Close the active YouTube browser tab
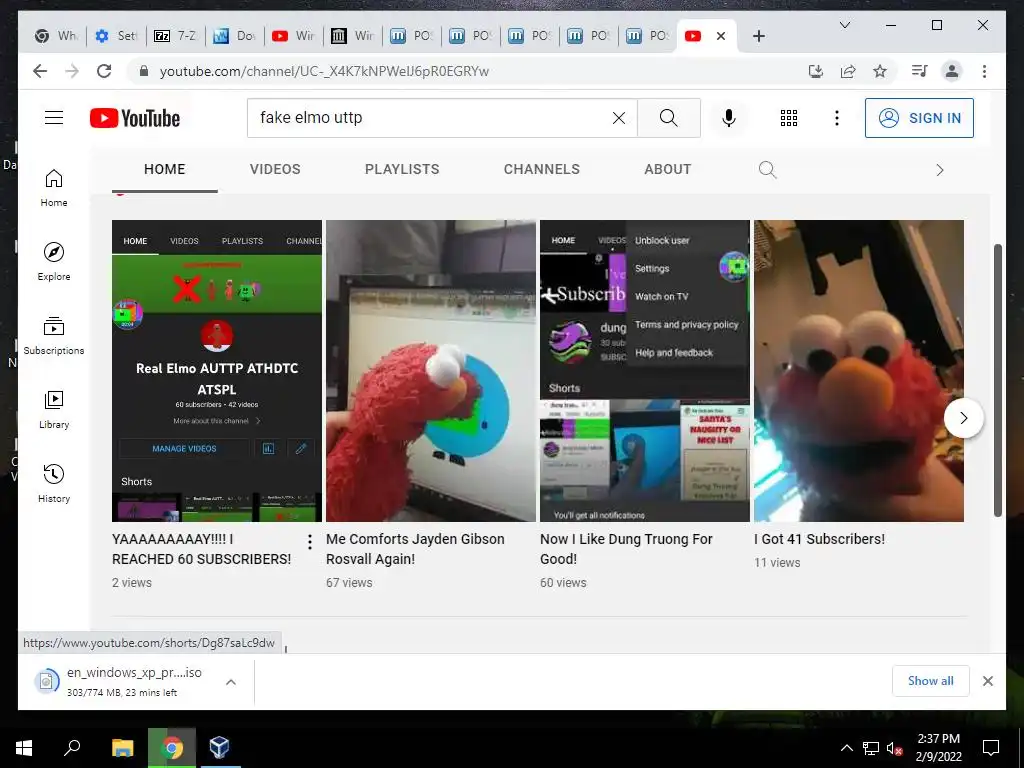This screenshot has width=1024, height=768. point(720,36)
